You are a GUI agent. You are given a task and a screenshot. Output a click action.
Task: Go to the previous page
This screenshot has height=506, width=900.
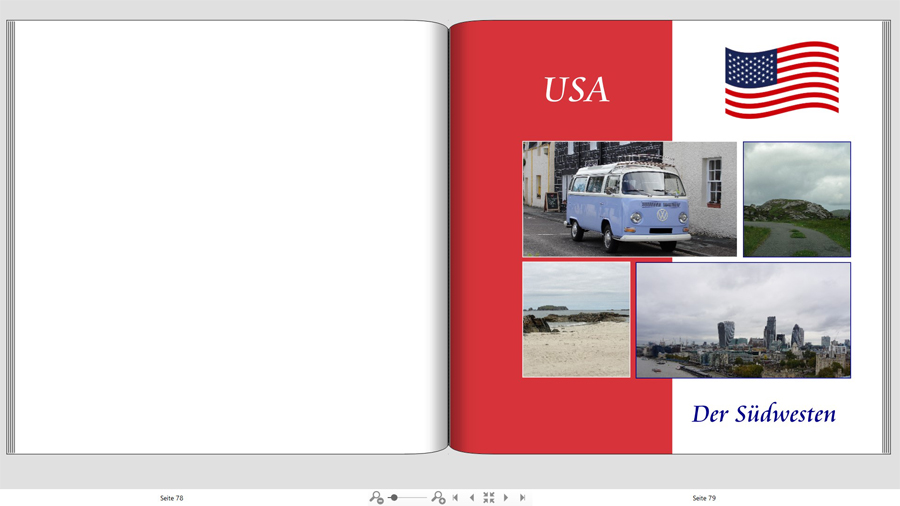coord(472,497)
